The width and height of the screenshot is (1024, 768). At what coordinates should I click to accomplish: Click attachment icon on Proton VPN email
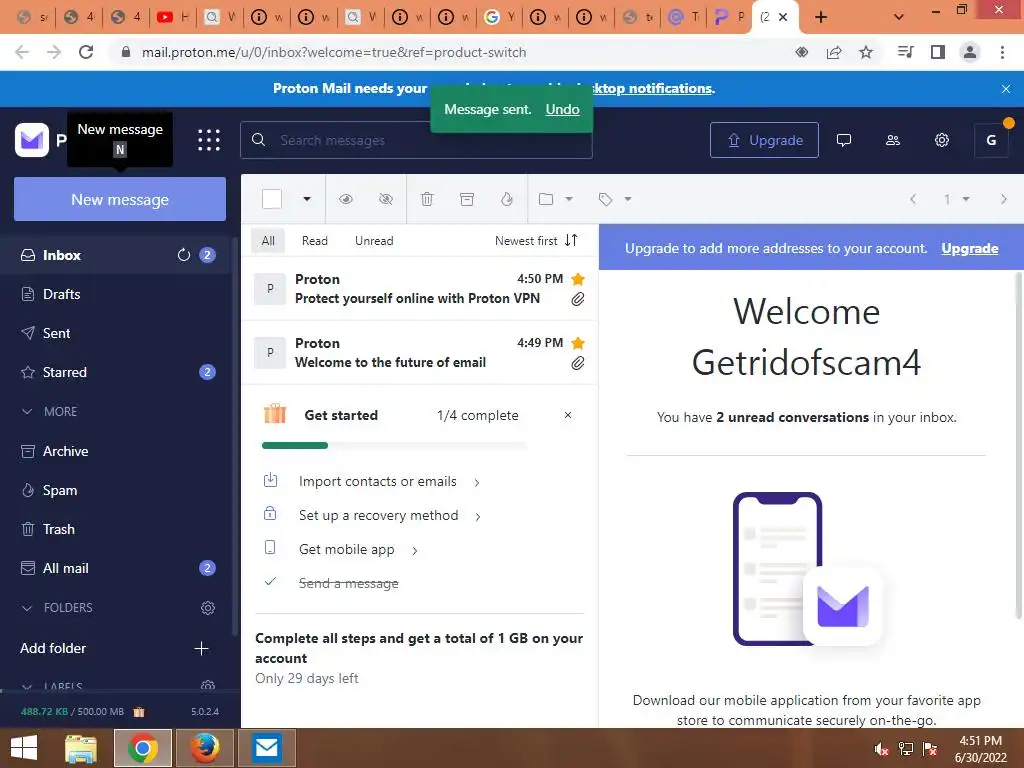pyautogui.click(x=578, y=299)
